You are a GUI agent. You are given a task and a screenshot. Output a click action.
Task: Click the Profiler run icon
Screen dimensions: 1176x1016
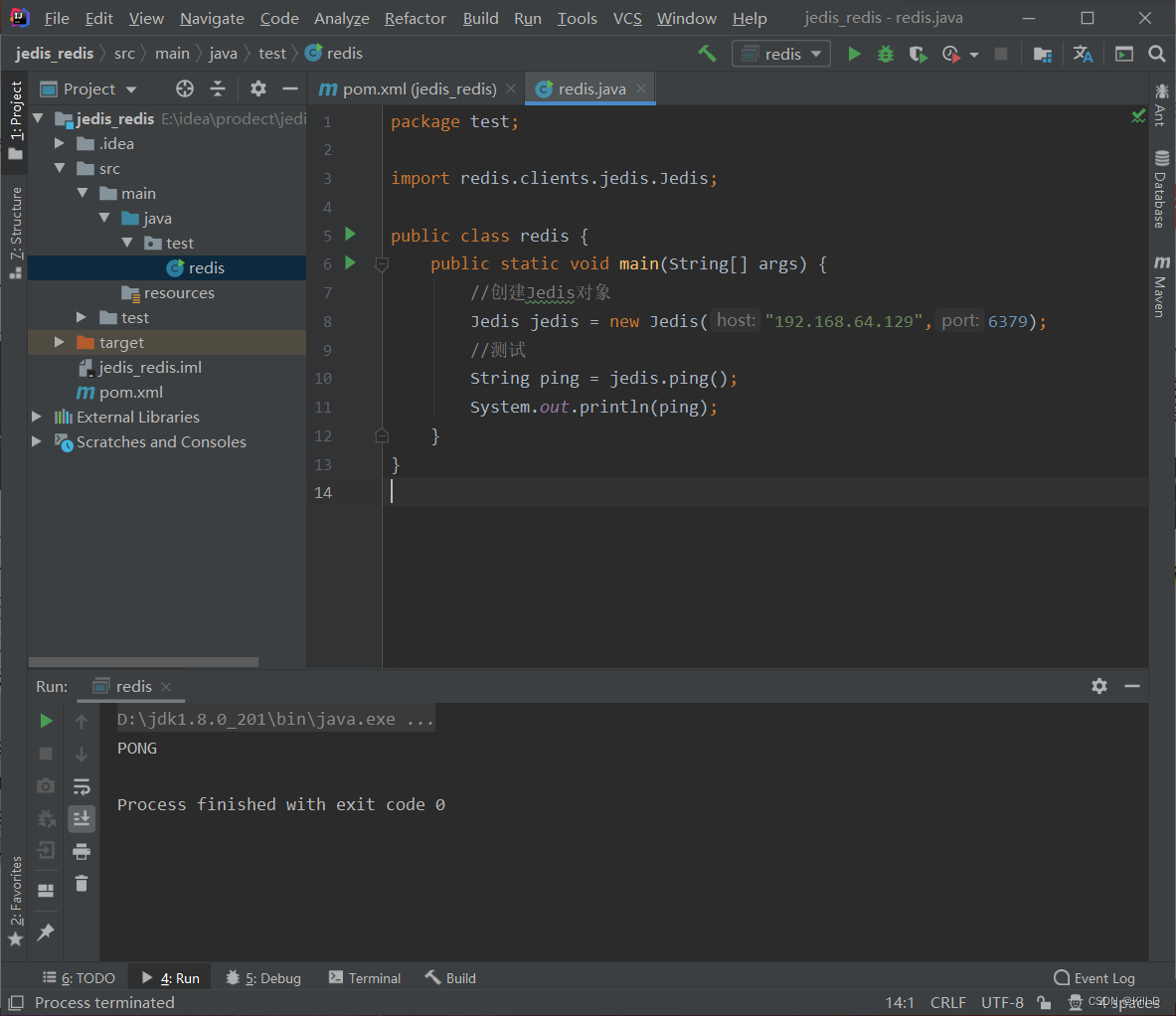pyautogui.click(x=951, y=54)
